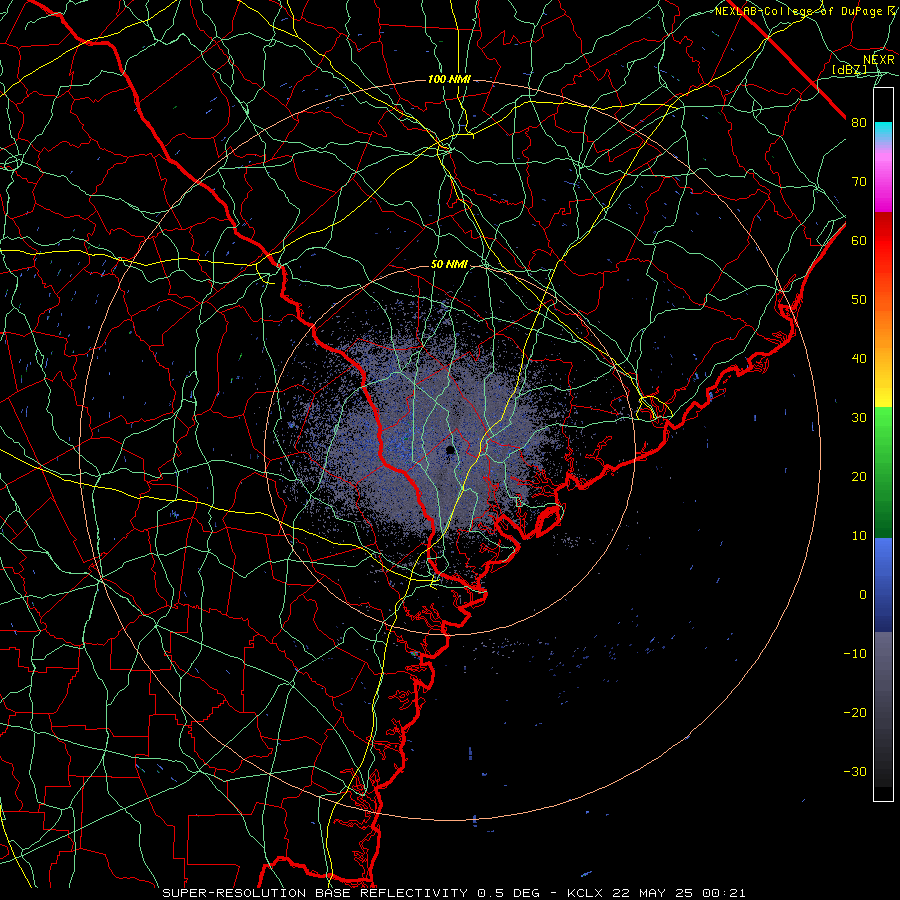This screenshot has width=900, height=900.
Task: Click the 50 NMI range ring label
Action: click(x=449, y=264)
